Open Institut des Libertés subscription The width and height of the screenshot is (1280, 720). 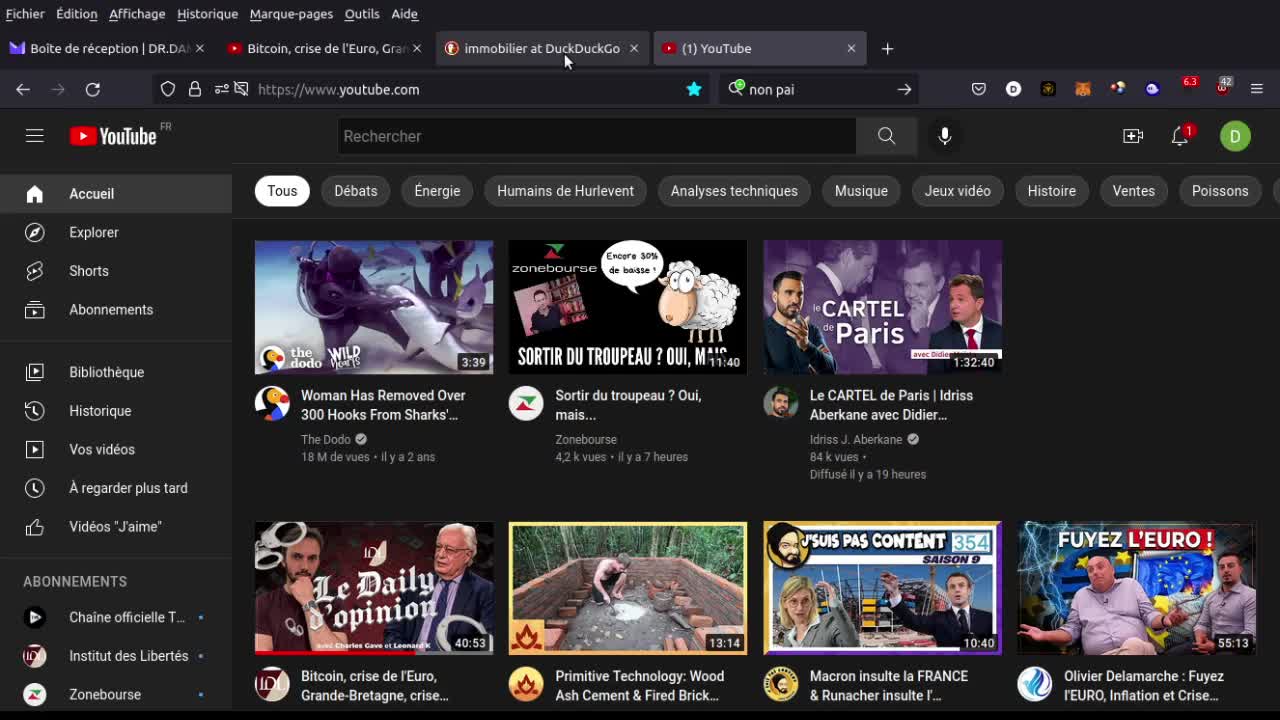[x=116, y=656]
